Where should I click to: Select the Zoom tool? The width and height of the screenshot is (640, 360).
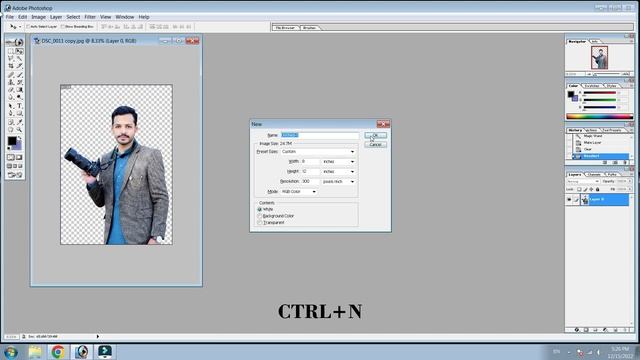point(19,129)
